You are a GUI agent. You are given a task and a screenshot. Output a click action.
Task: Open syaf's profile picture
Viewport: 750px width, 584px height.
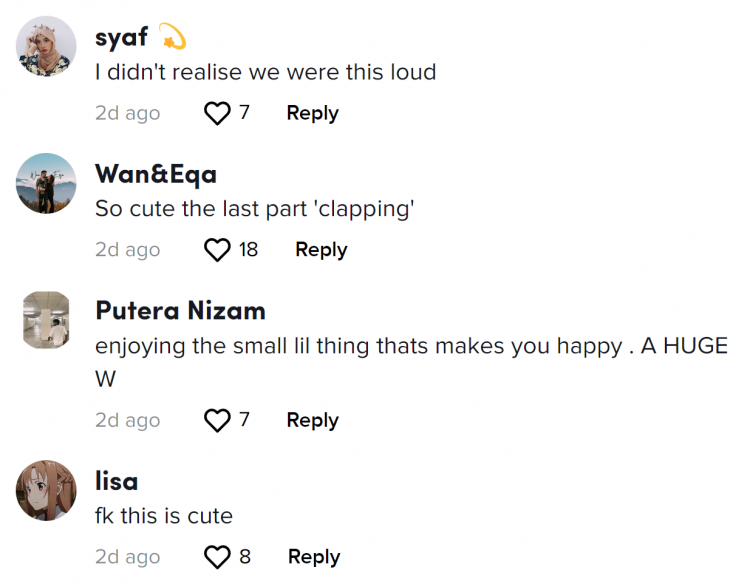click(x=47, y=46)
